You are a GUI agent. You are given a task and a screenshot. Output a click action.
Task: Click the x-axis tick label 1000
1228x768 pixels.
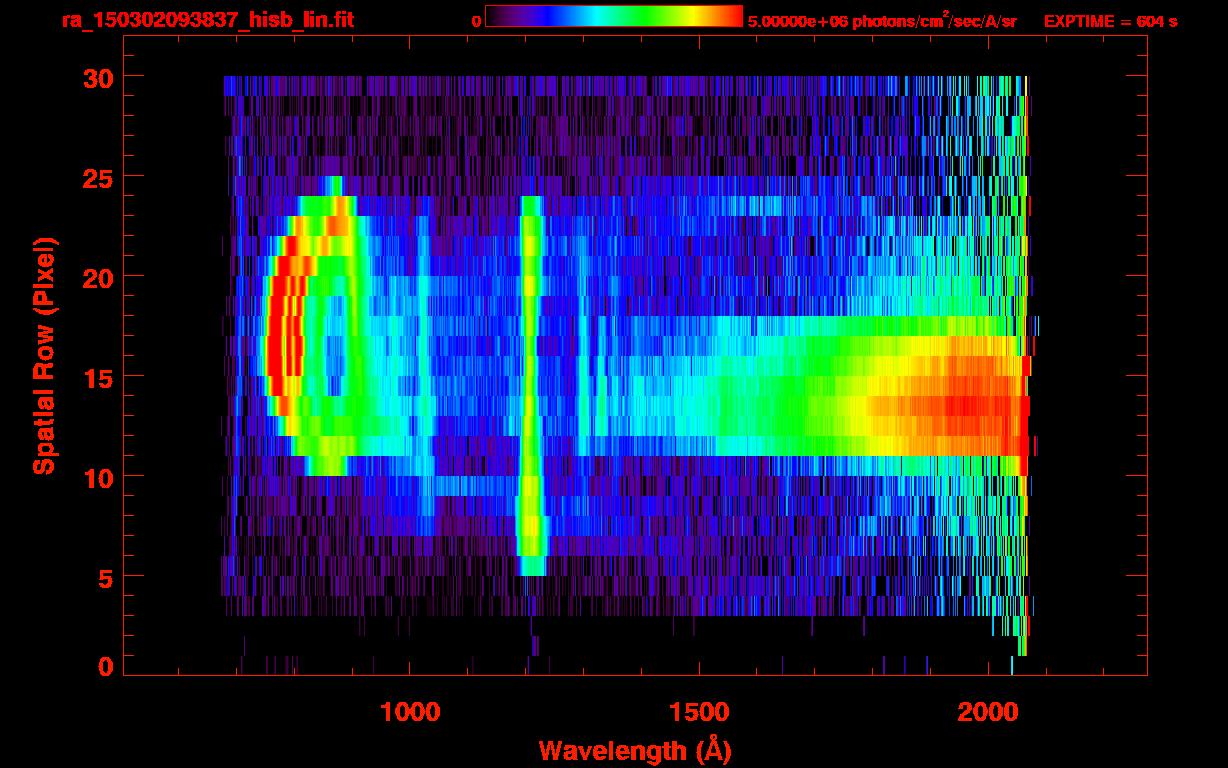(x=411, y=712)
